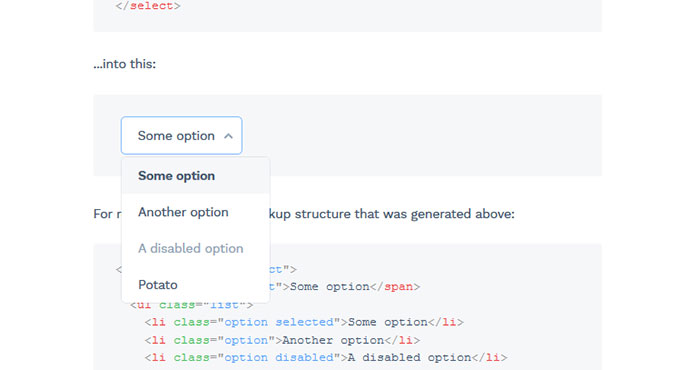
Task: Click the span code line with Some option
Action: point(345,287)
